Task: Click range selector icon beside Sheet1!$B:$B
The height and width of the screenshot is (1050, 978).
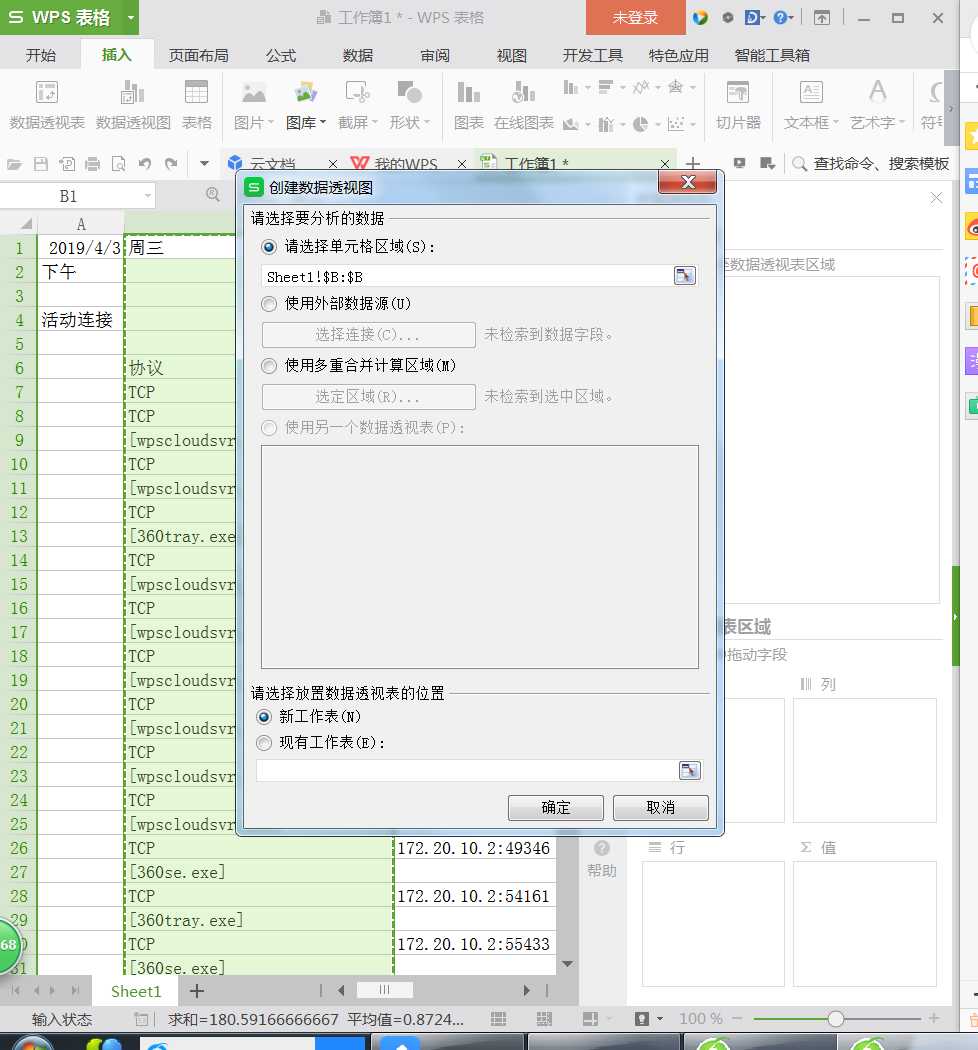Action: (684, 276)
